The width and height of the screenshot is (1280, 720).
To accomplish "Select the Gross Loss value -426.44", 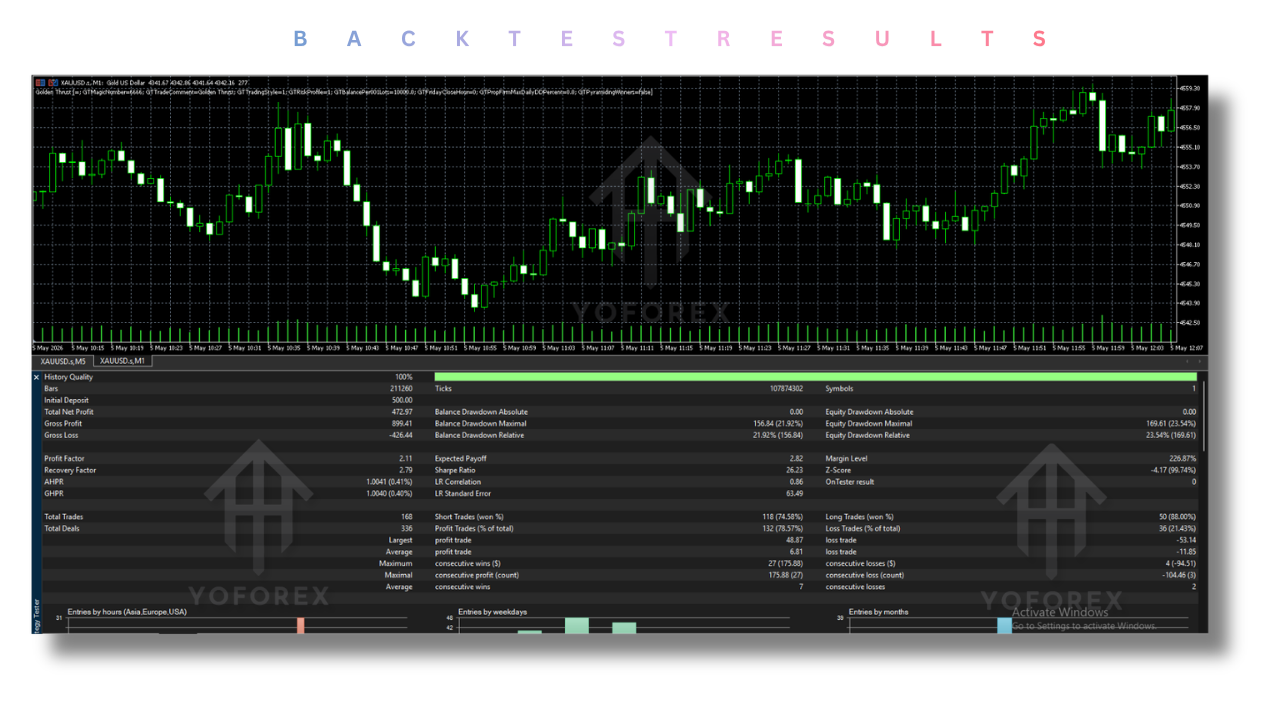I will tap(400, 436).
